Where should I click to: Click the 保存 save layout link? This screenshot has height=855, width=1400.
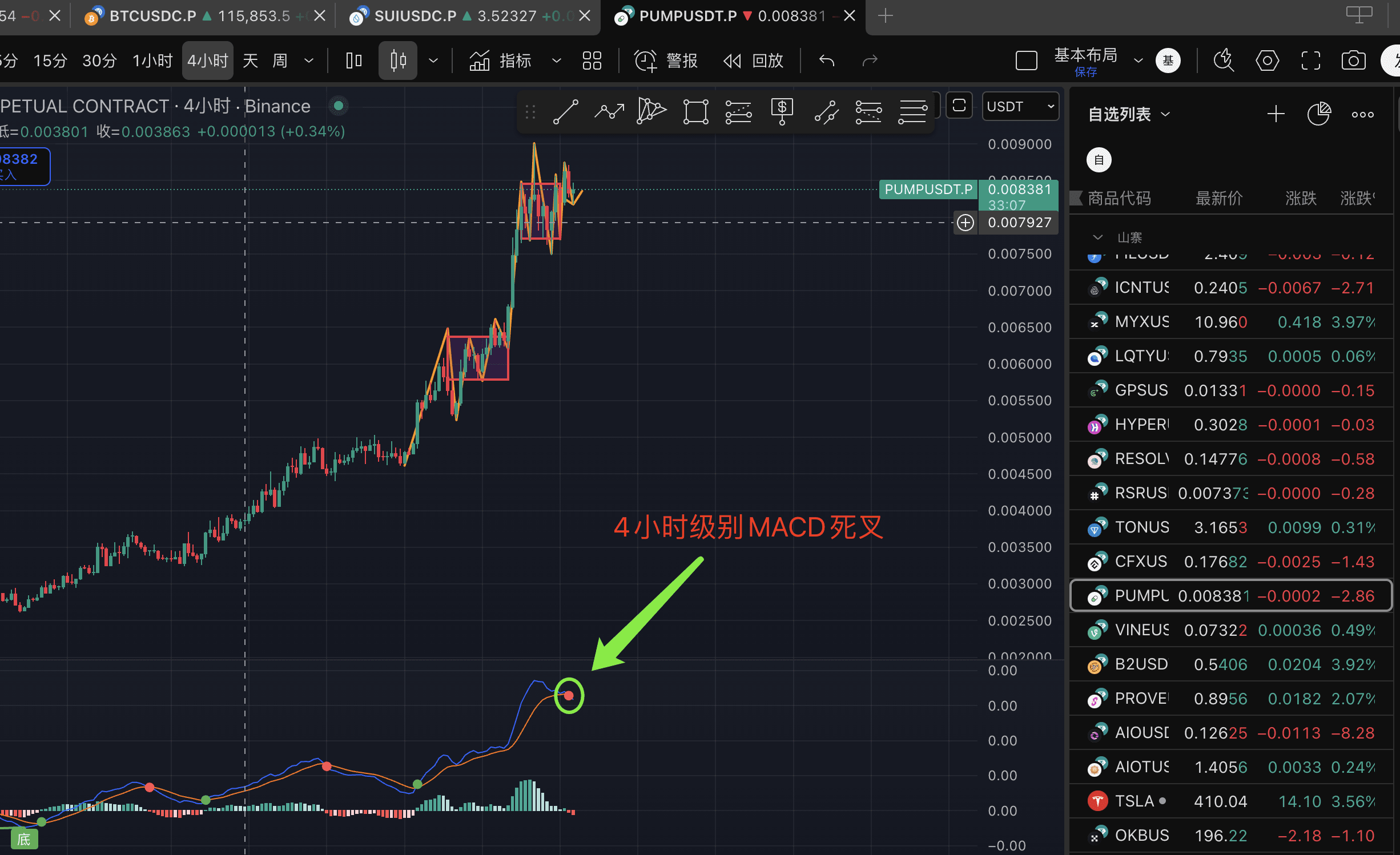(1086, 72)
